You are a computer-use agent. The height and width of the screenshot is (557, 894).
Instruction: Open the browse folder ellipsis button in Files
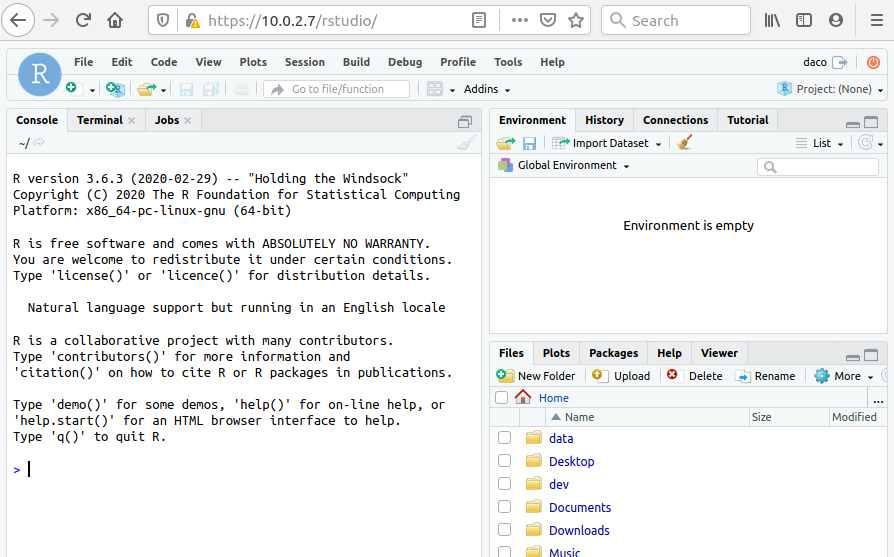(x=878, y=399)
